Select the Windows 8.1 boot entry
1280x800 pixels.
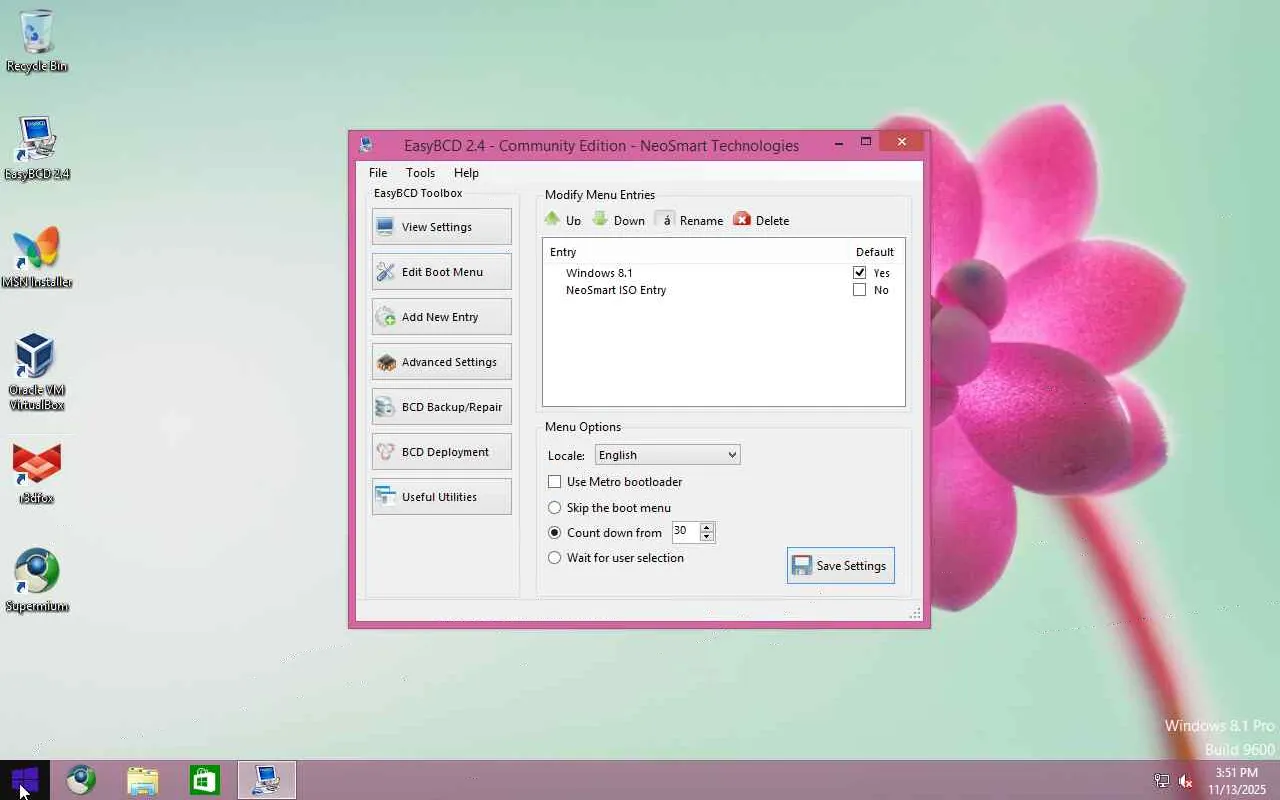click(724, 273)
